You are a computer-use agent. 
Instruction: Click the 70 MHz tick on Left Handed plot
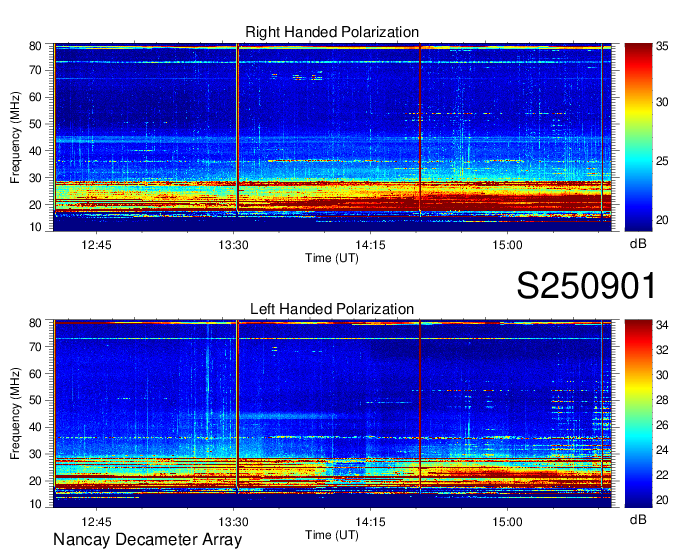point(35,347)
